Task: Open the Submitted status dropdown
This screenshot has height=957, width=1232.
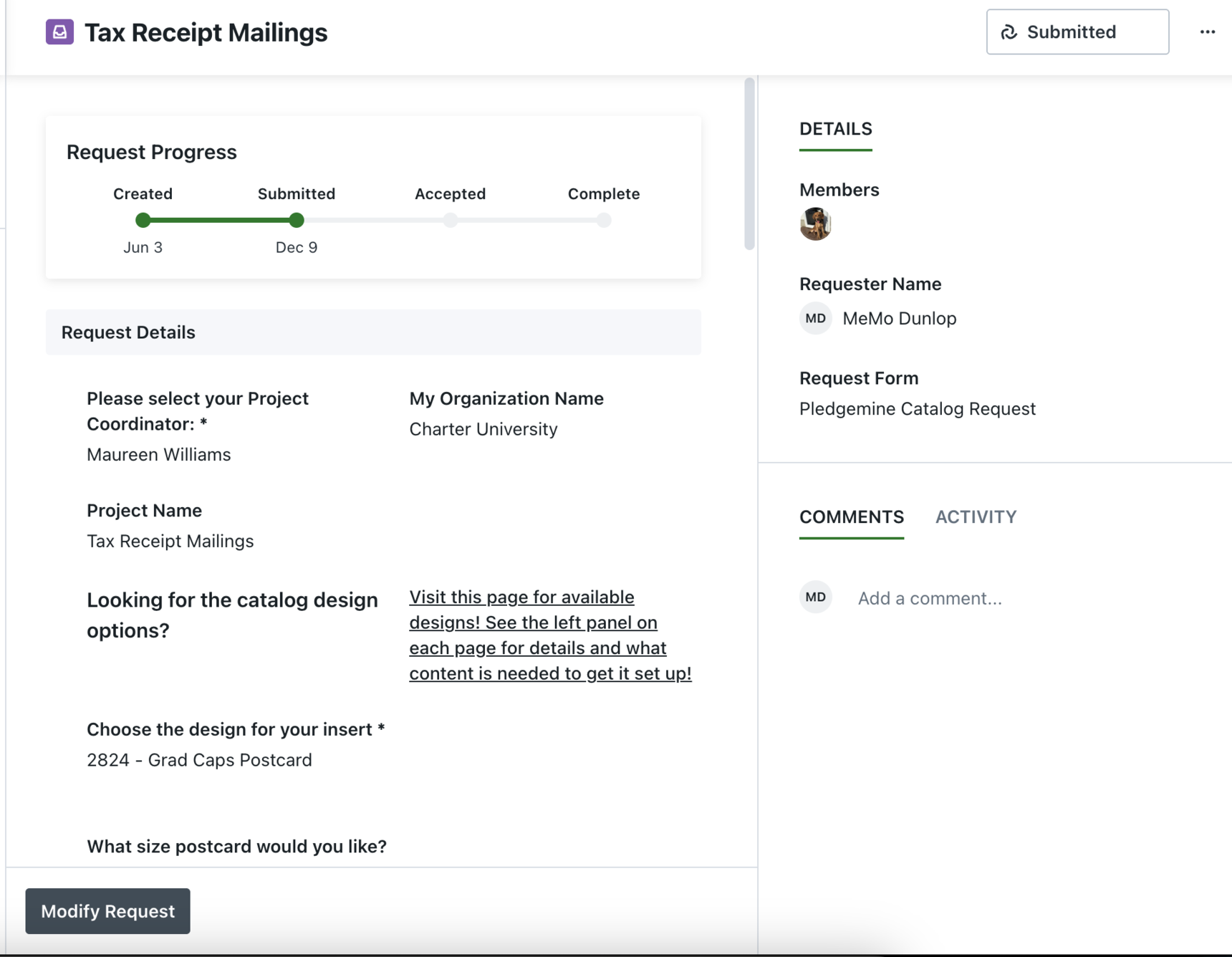Action: coord(1077,32)
